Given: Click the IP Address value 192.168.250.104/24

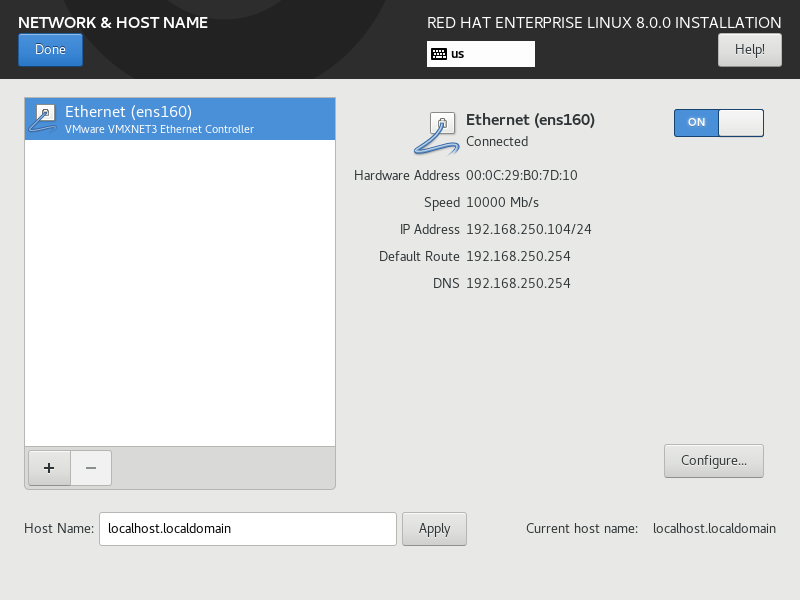Looking at the screenshot, I should (x=529, y=230).
